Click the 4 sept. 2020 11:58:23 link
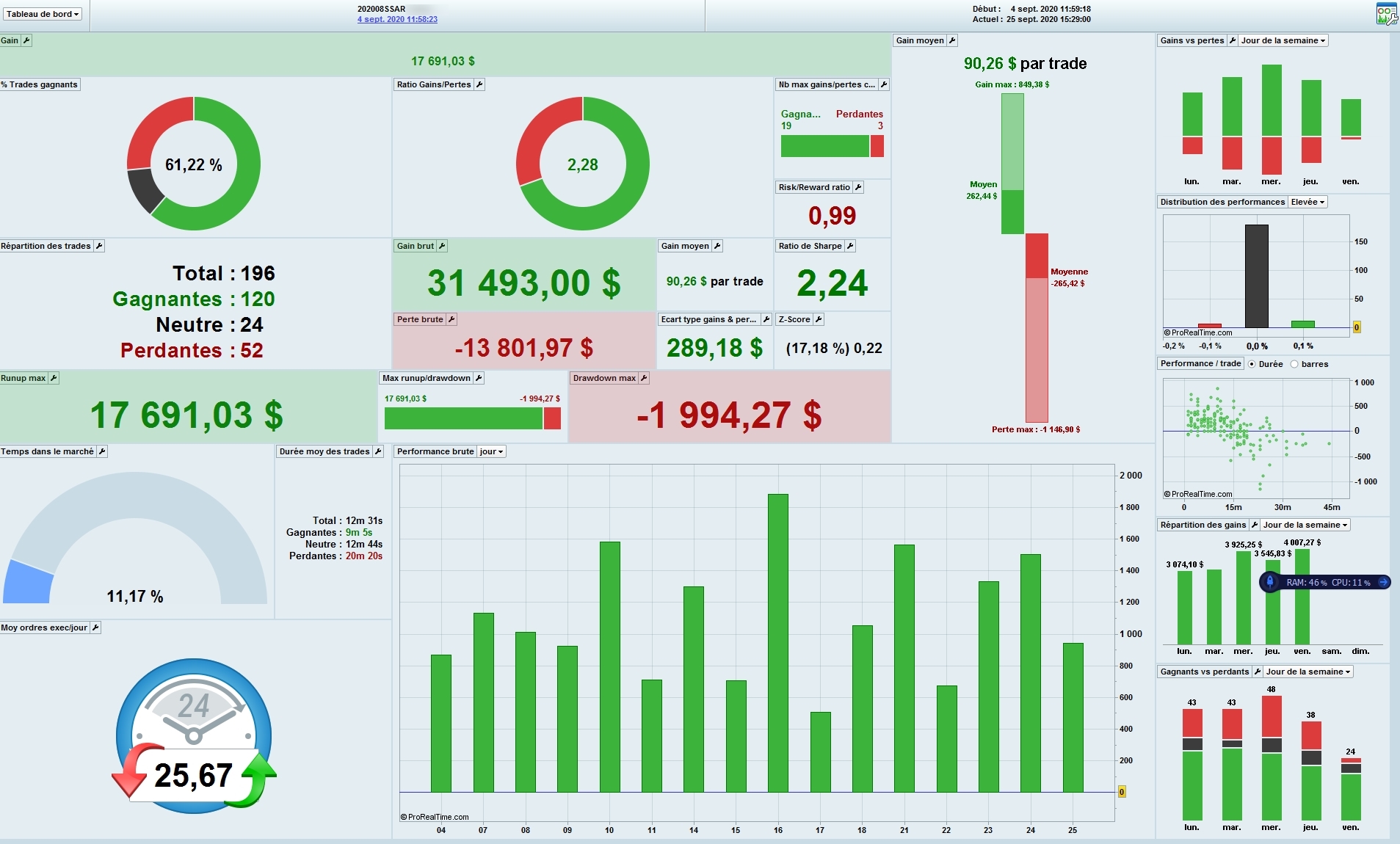The width and height of the screenshot is (1400, 844). point(397,19)
